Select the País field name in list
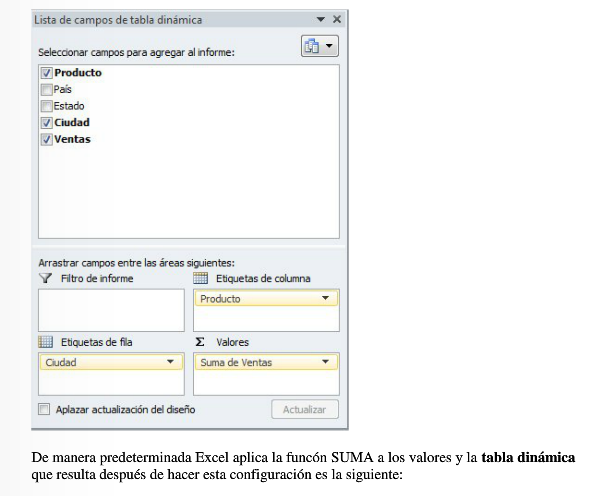Image resolution: width=611 pixels, height=496 pixels. pos(63,89)
